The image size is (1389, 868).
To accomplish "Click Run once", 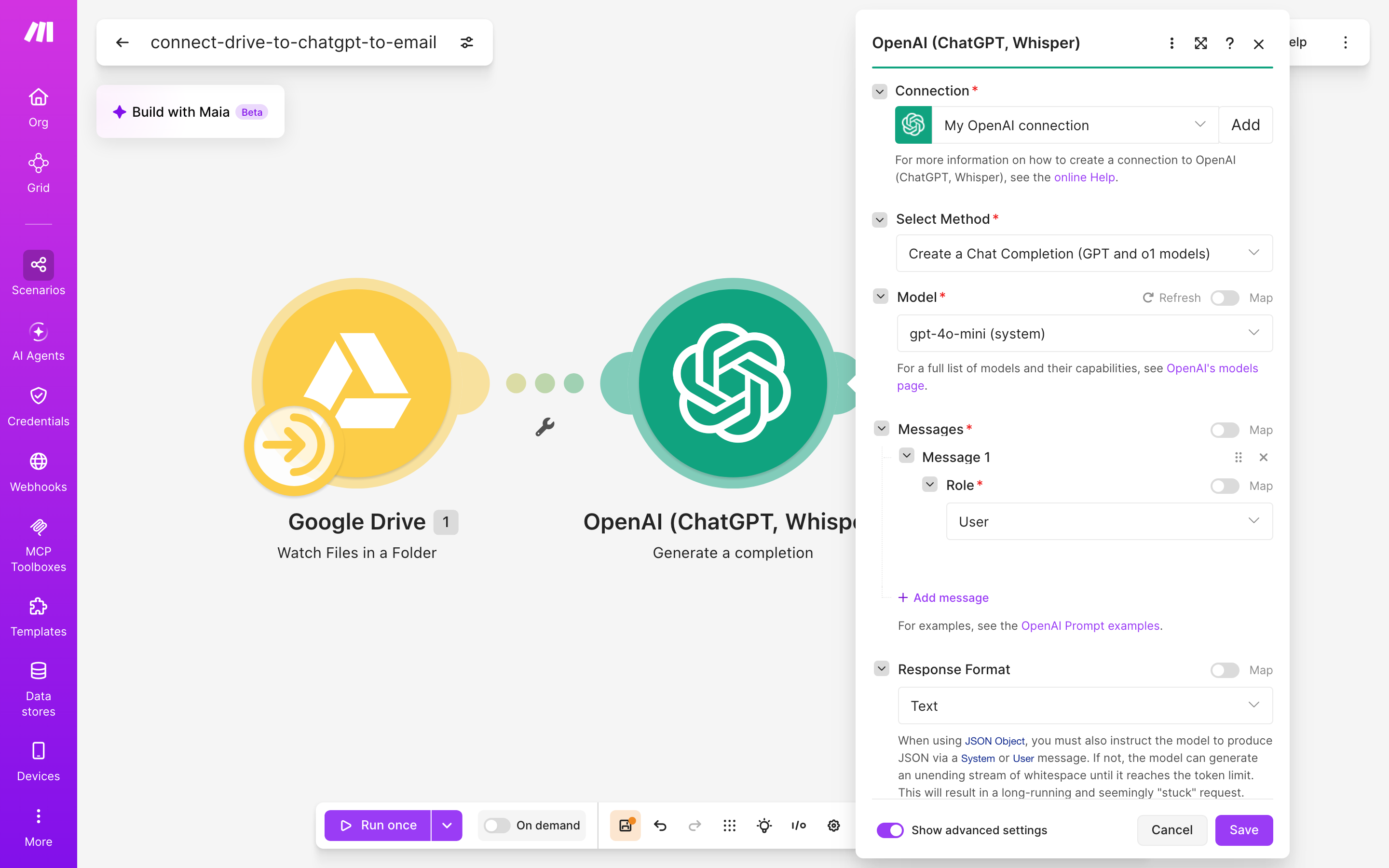I will [x=378, y=826].
